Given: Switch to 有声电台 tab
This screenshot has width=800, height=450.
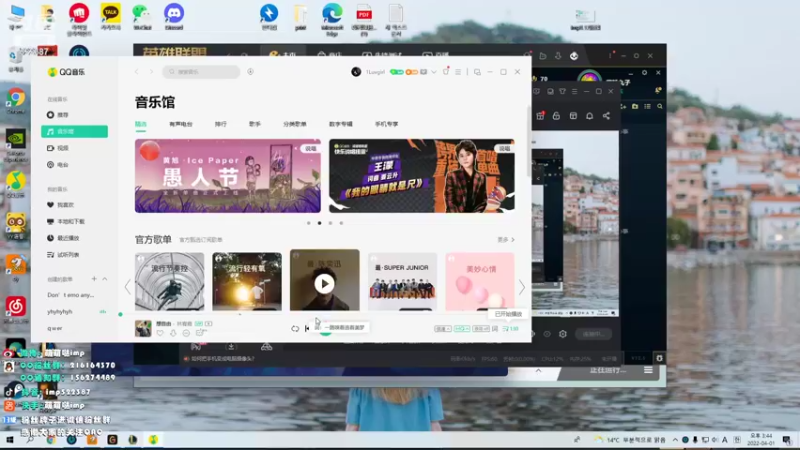Looking at the screenshot, I should 181,124.
